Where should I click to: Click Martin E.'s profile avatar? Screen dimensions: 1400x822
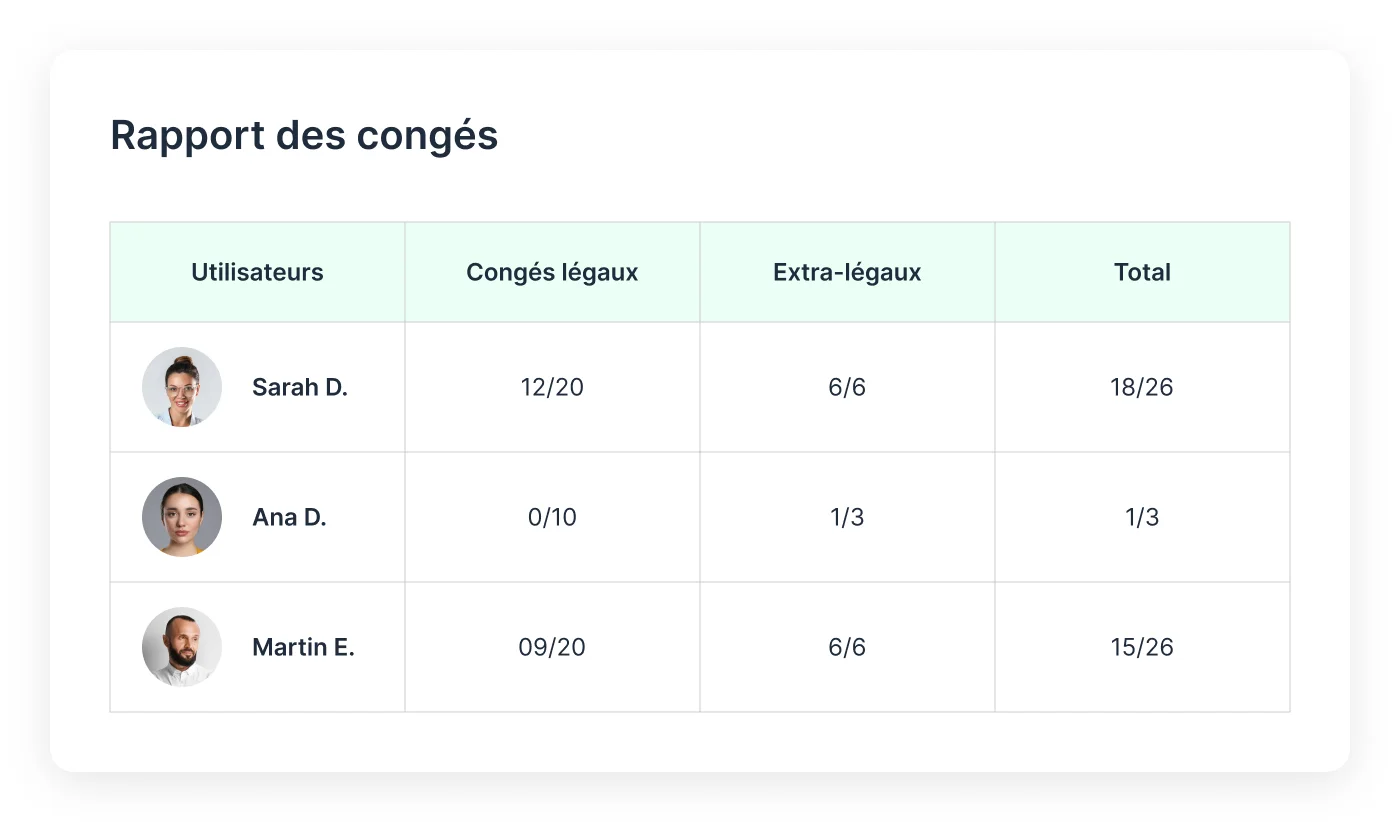(x=182, y=647)
